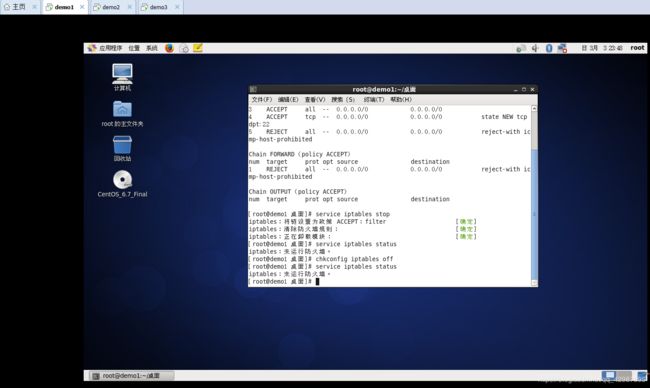Screen dimensions: 650x388
Task: Click the 'chkconfig iptables off' command line
Action: click(321, 259)
